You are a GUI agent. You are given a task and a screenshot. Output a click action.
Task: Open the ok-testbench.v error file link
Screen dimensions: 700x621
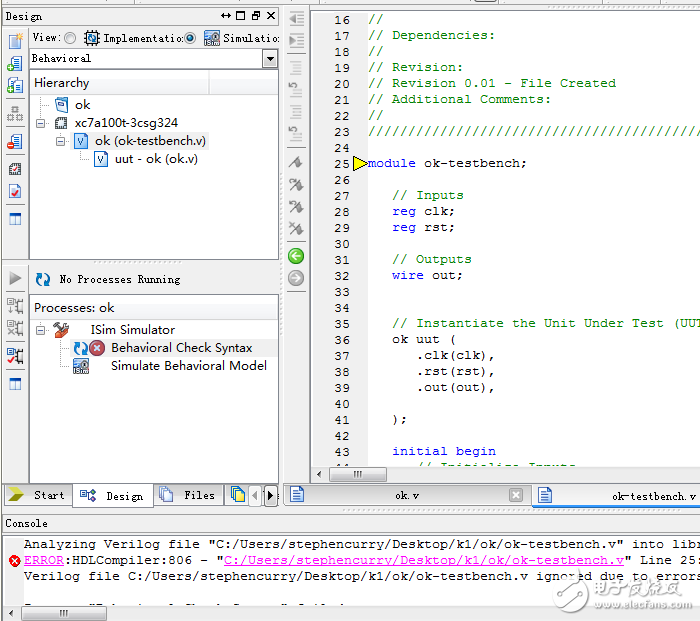tap(424, 560)
